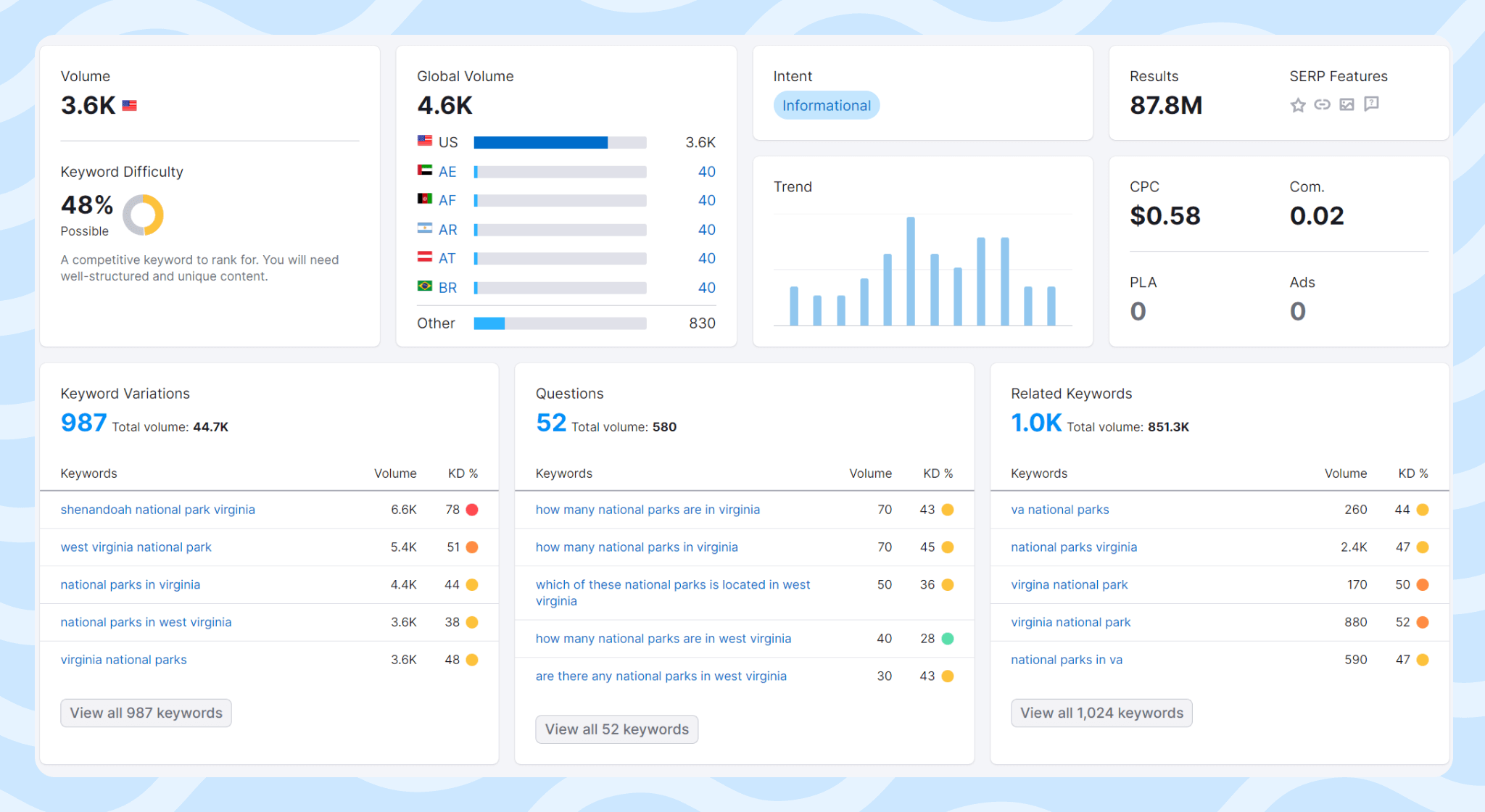The image size is (1485, 812).
Task: Open virginia national park related keyword
Action: pyautogui.click(x=1071, y=623)
